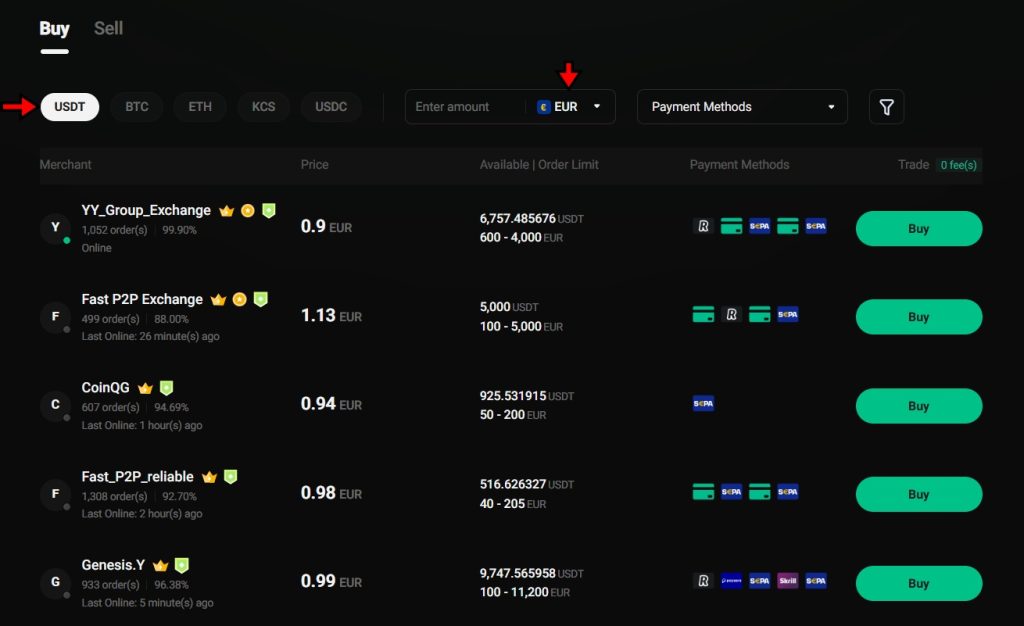
Task: Click Buy for the Genesis.Y merchant
Action: [x=917, y=582]
